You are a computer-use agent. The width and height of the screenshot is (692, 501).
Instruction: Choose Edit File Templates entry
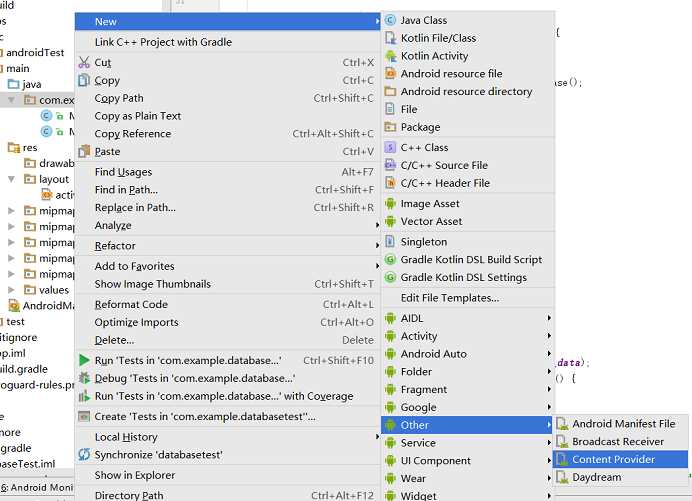pyautogui.click(x=467, y=298)
